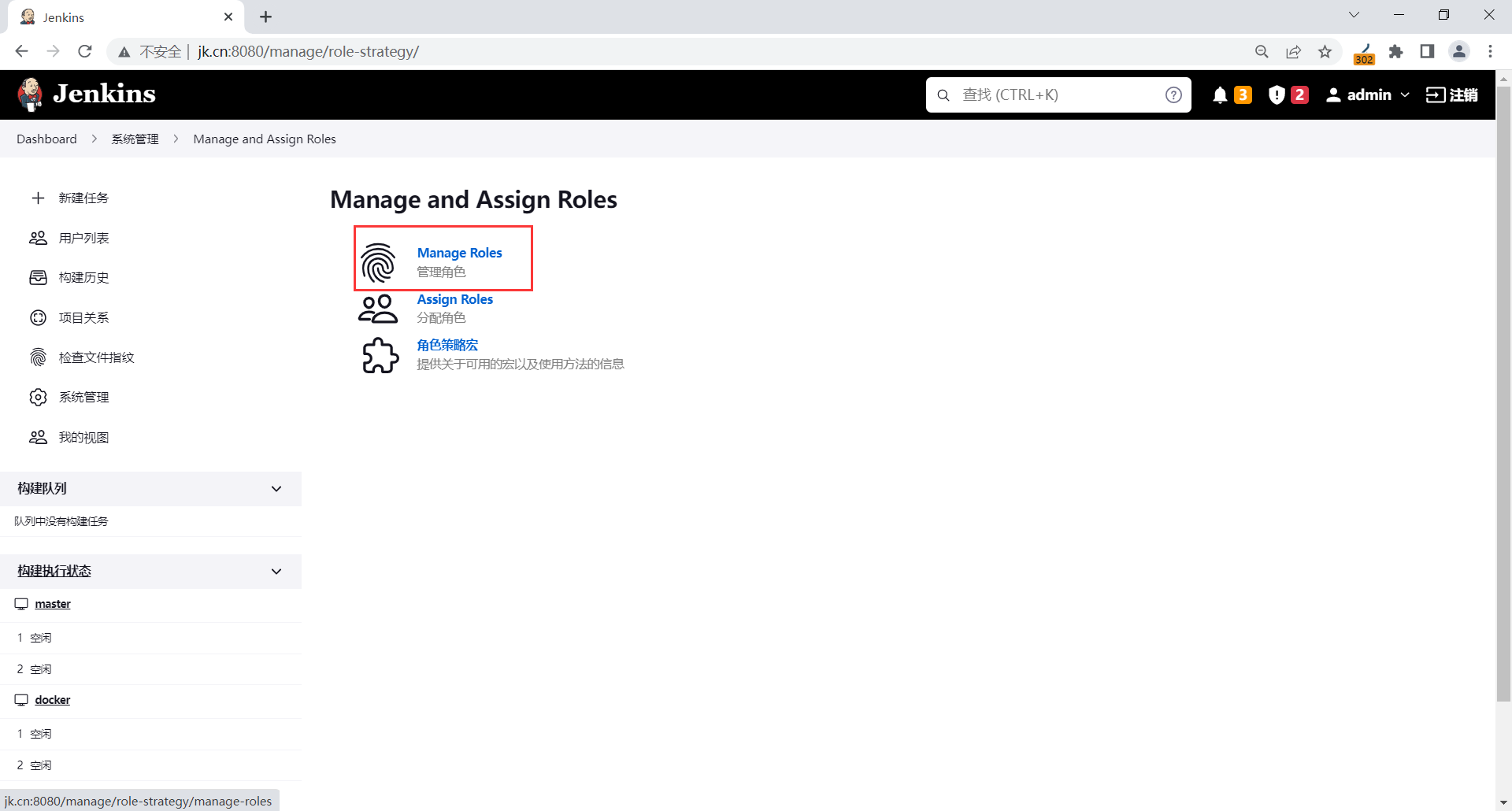The image size is (1512, 811).
Task: Click the orange notification count badge 3
Action: tap(1243, 95)
